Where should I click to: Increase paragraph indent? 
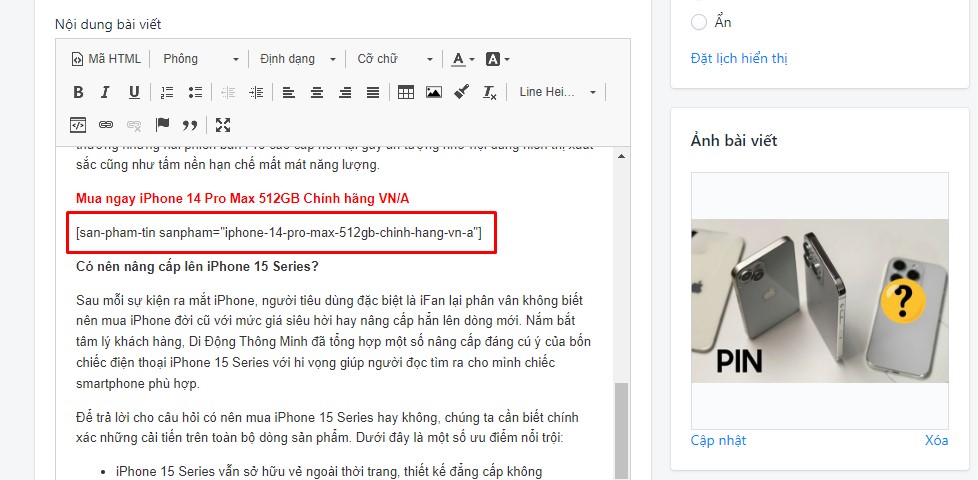click(x=256, y=92)
